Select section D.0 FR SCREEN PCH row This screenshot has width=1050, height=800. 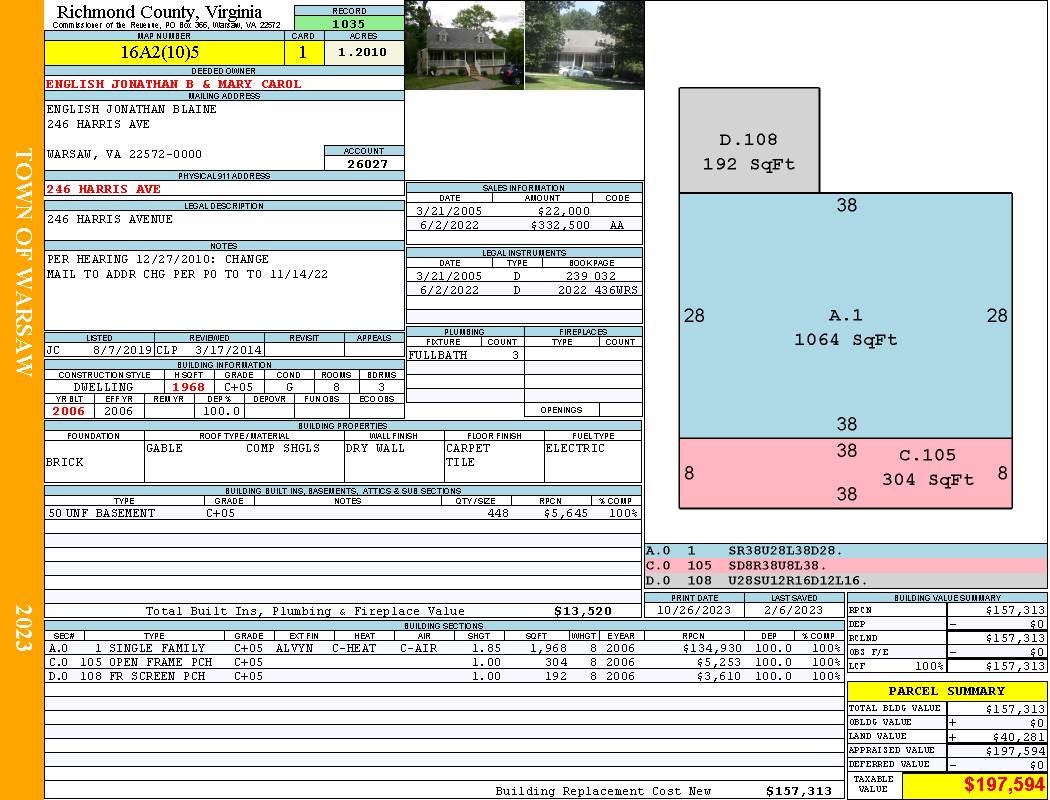click(445, 676)
